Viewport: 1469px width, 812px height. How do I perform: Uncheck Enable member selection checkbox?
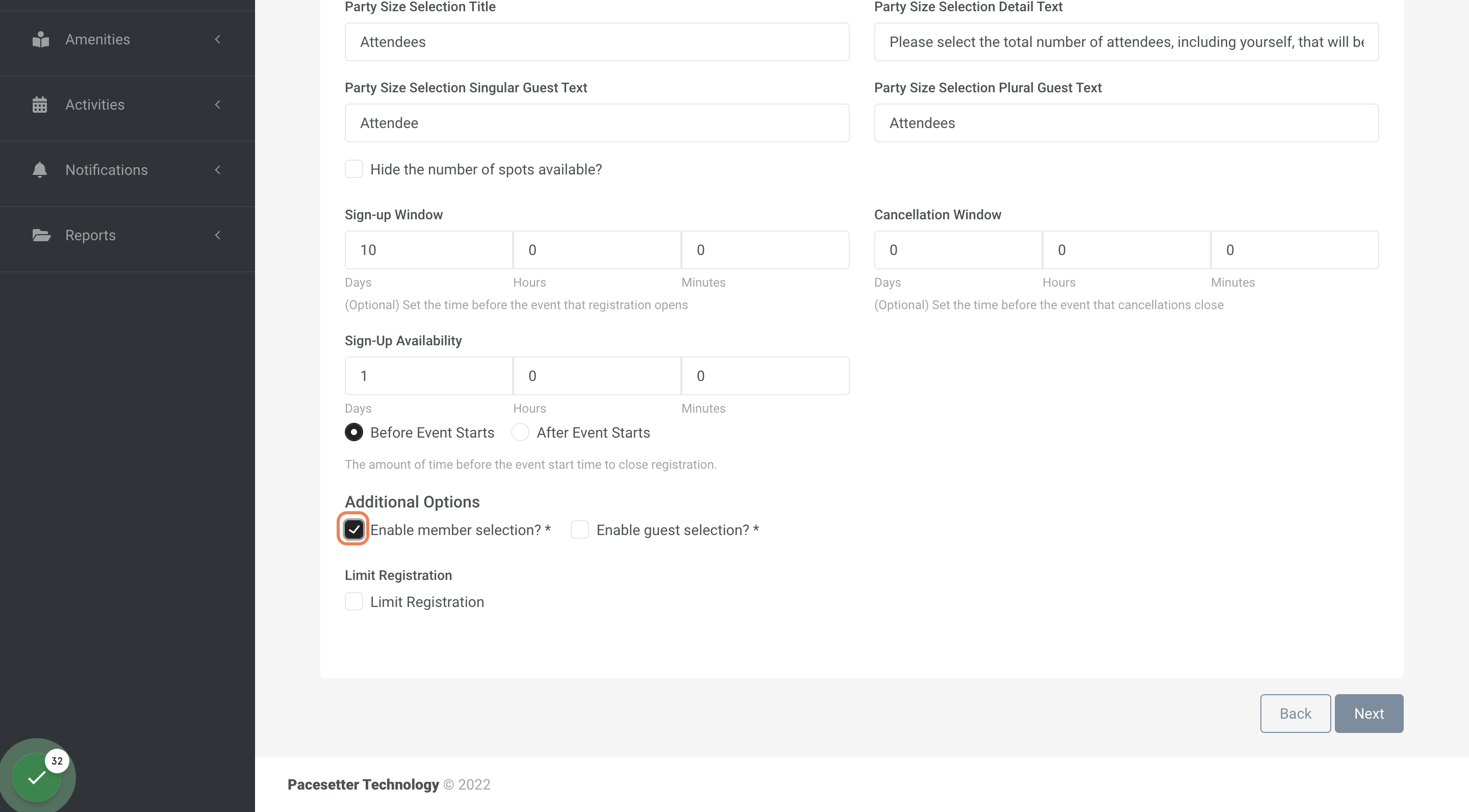point(353,530)
